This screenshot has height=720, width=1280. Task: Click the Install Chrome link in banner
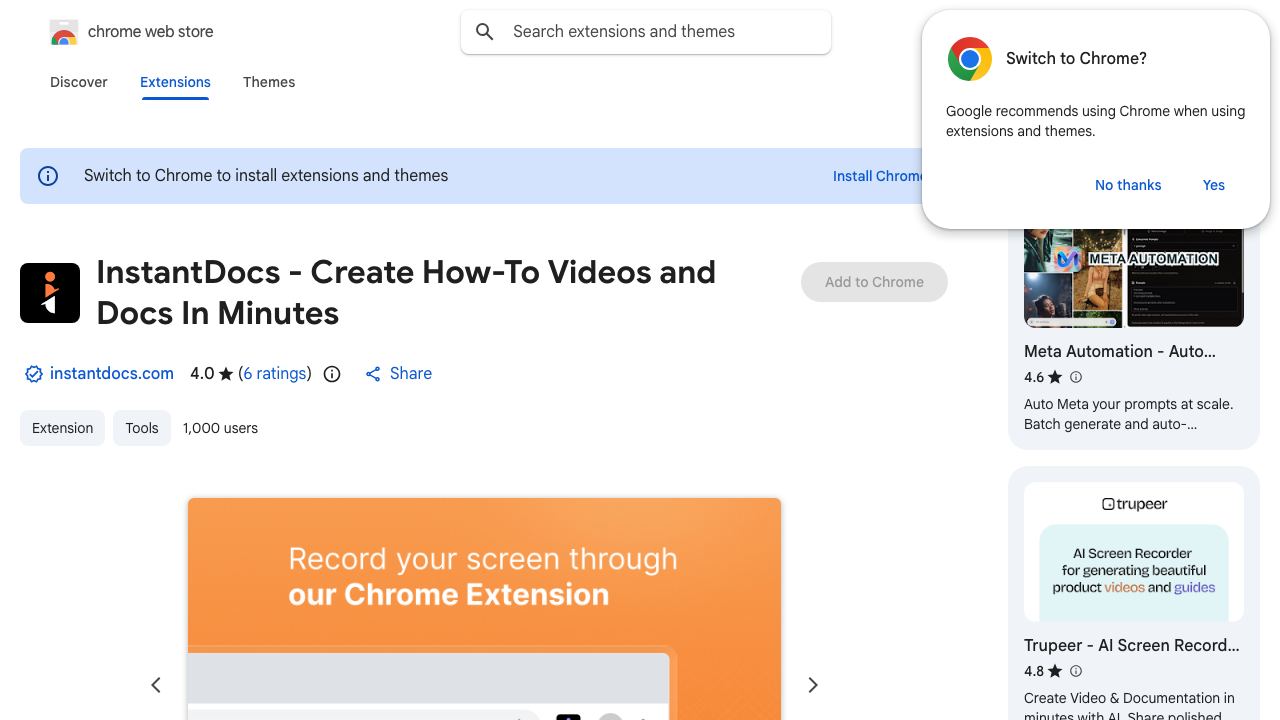tap(878, 176)
